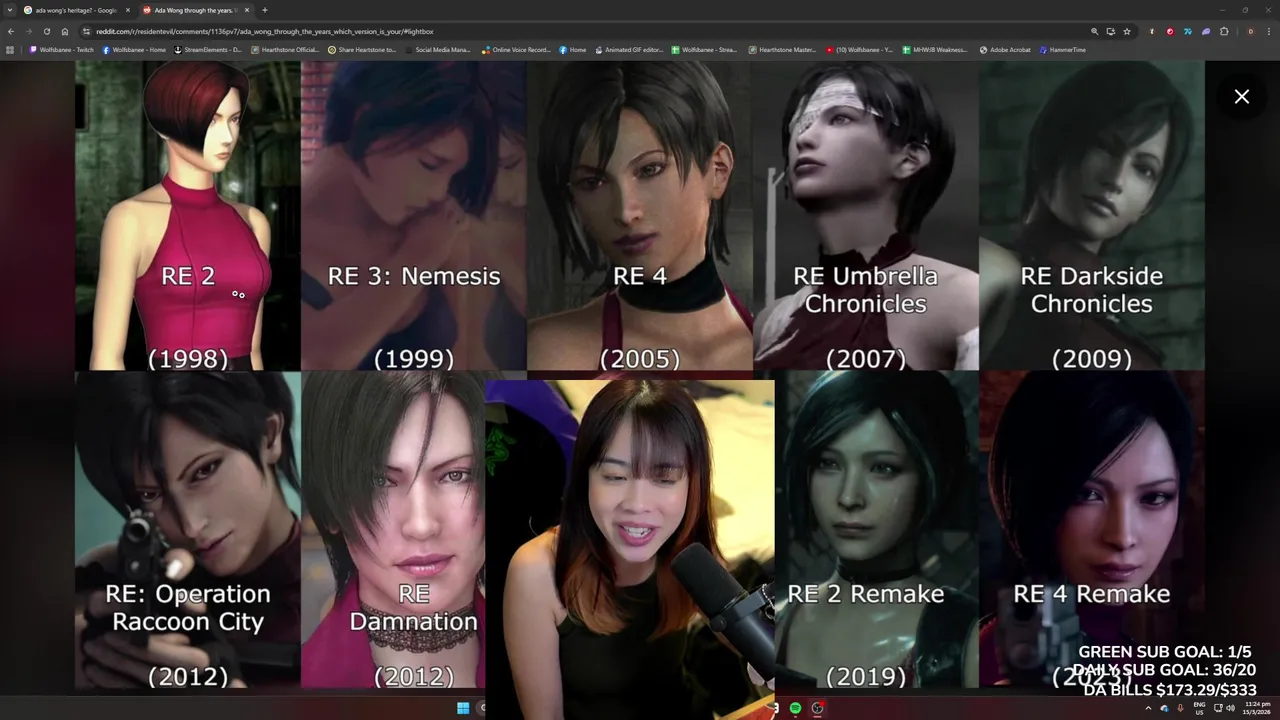Screen dimensions: 1280x720
Task: Show hidden system tray icons
Action: (1148, 708)
